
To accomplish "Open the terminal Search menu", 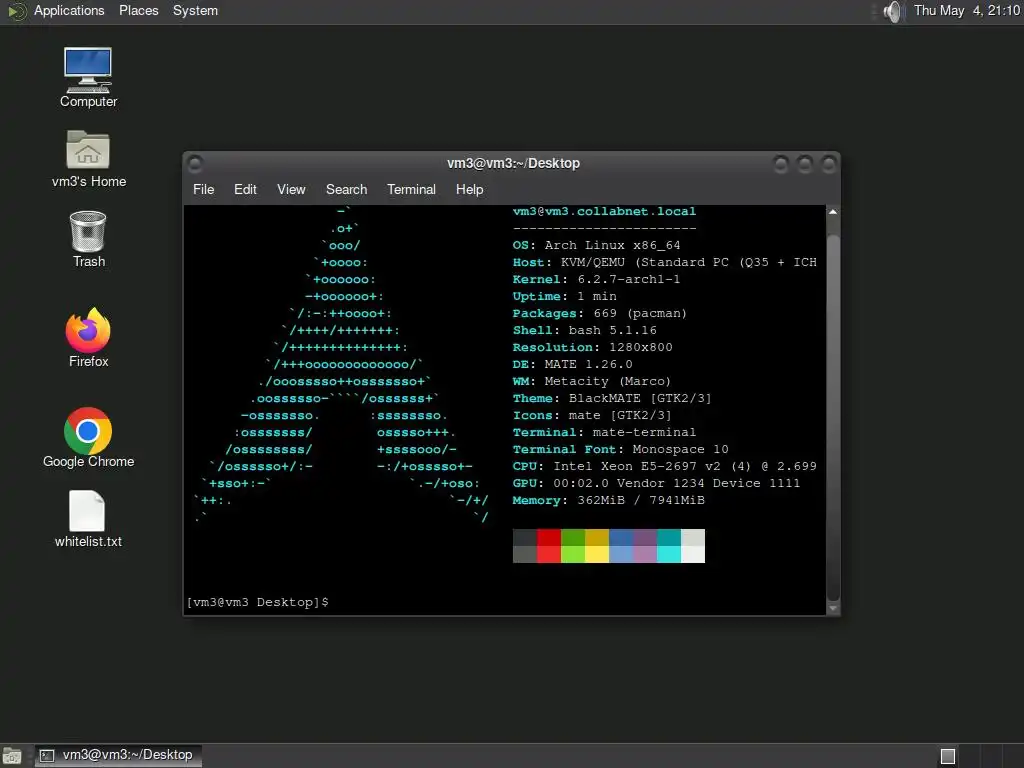I will point(346,189).
